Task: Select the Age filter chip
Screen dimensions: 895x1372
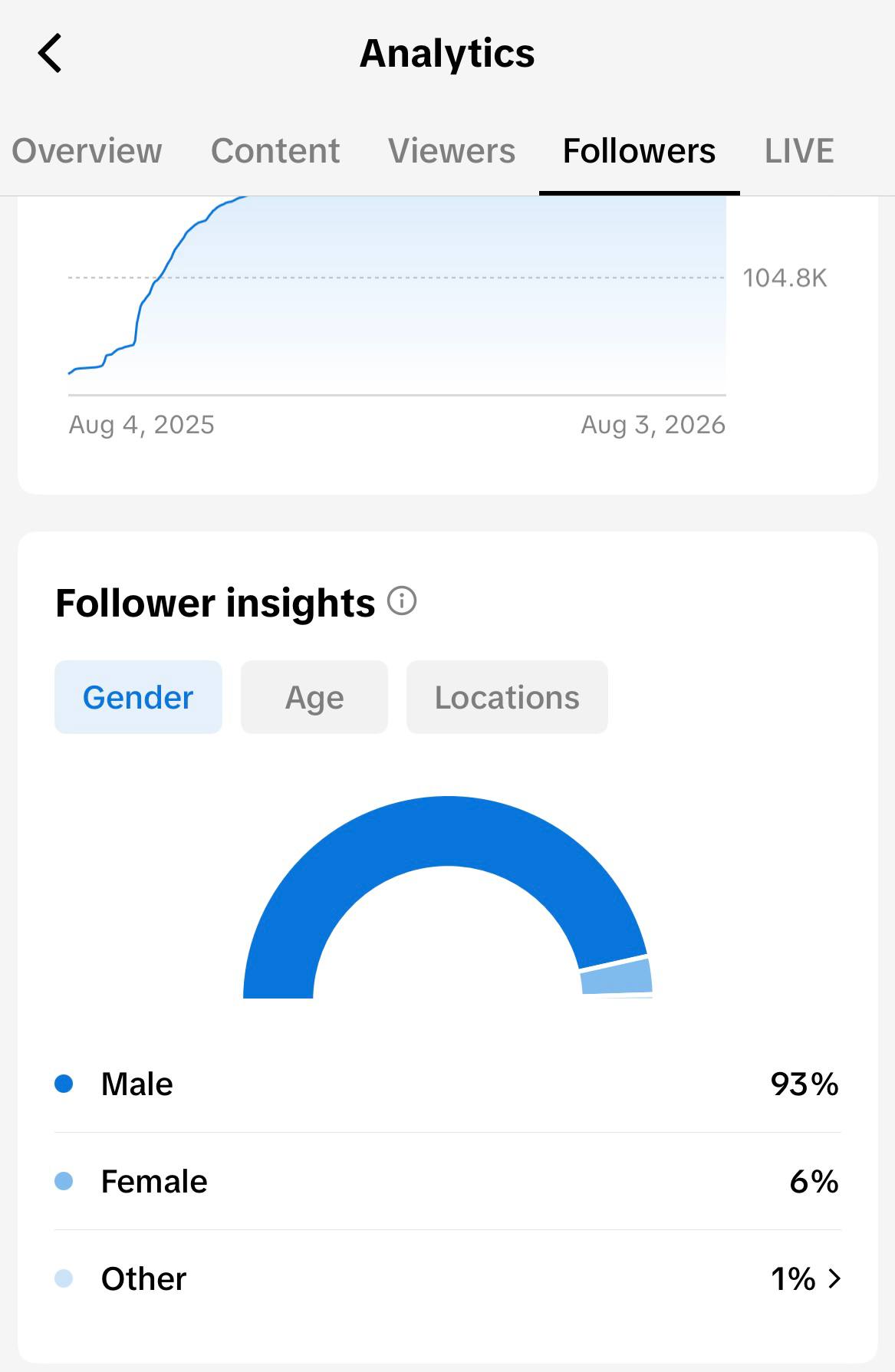Action: click(314, 697)
